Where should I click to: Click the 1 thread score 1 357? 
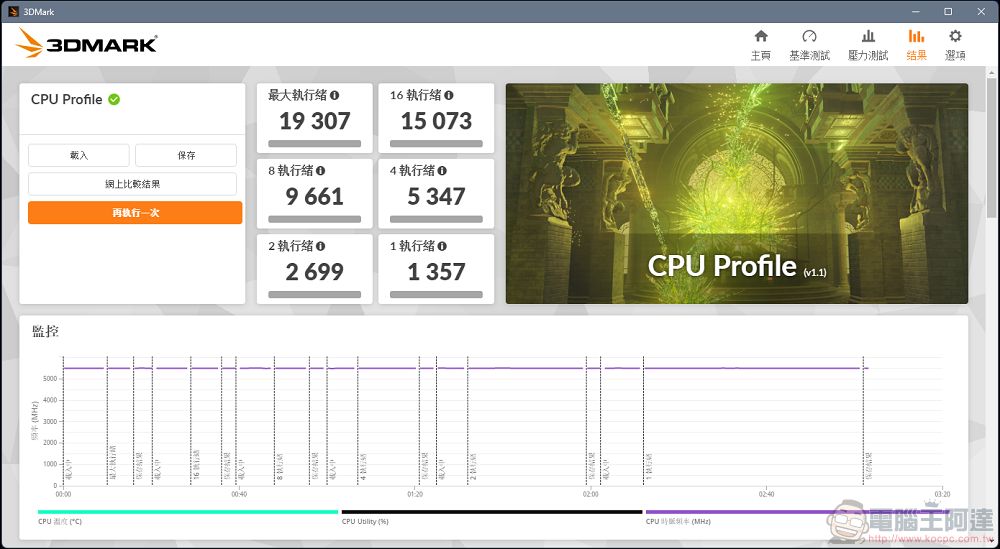(436, 272)
